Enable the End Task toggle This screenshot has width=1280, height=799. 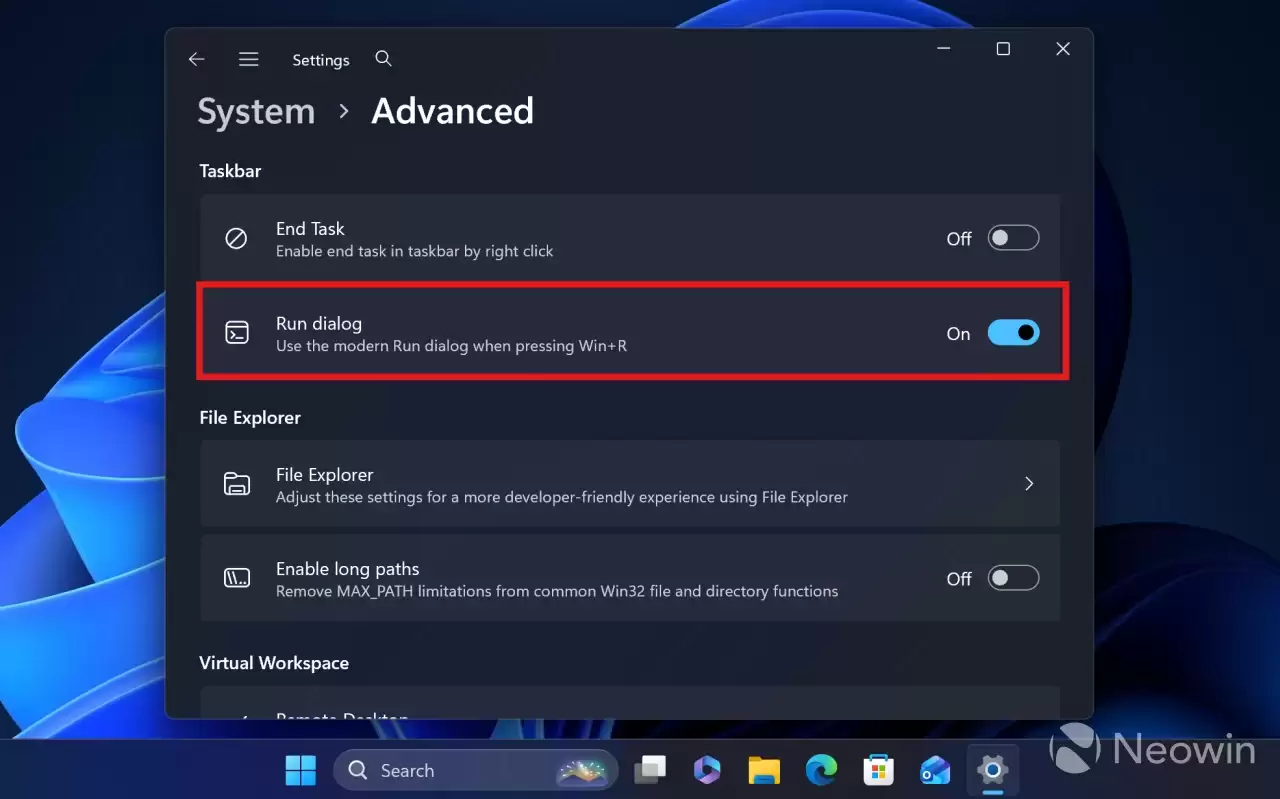tap(1013, 237)
